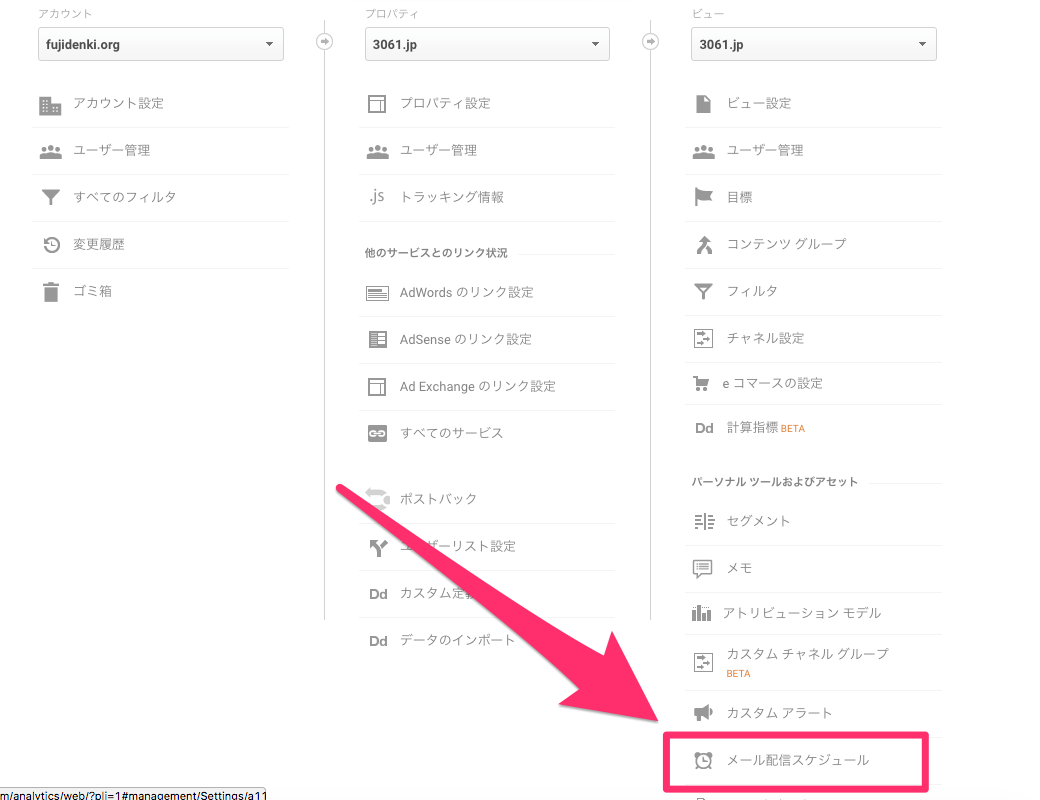The height and width of the screenshot is (800, 1040).
Task: Click the 変更履歴 history clock icon
Action: click(x=50, y=245)
